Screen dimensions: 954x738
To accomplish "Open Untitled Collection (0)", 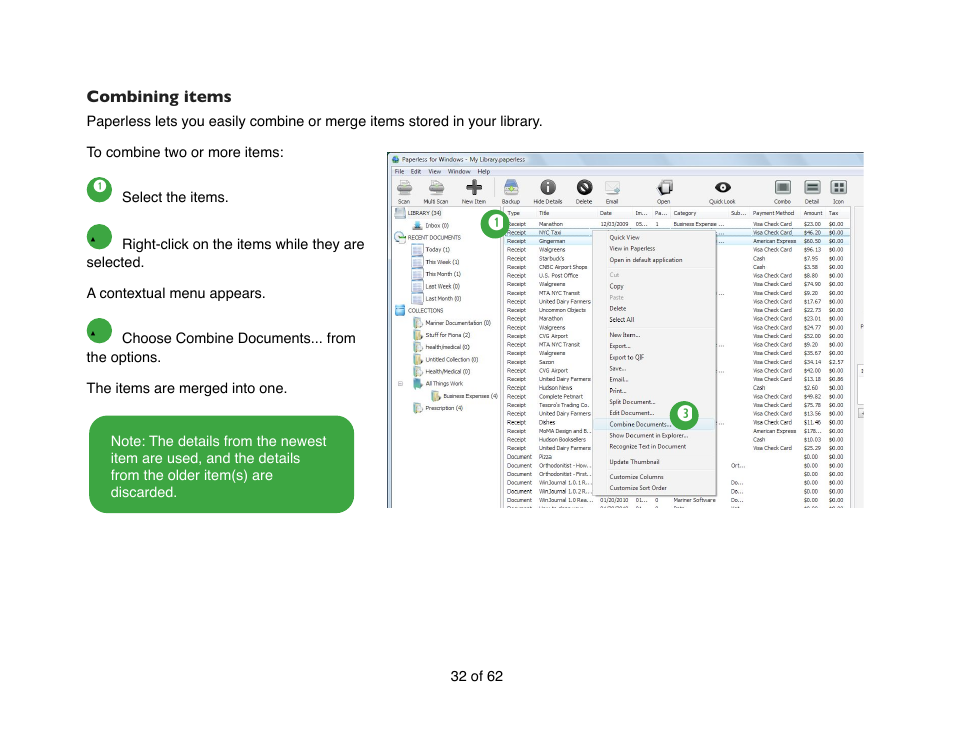I will pyautogui.click(x=451, y=359).
